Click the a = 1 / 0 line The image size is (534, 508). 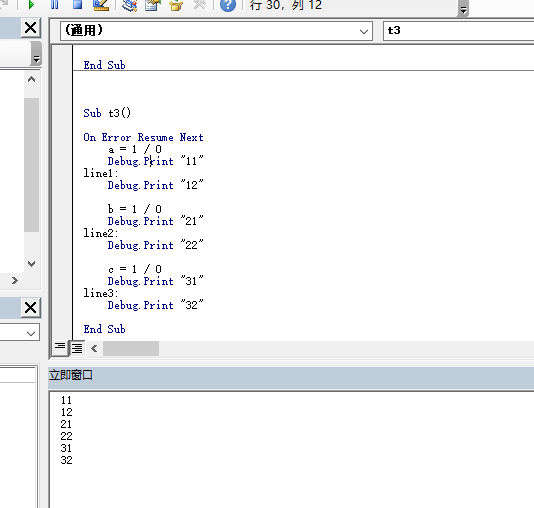[135, 149]
